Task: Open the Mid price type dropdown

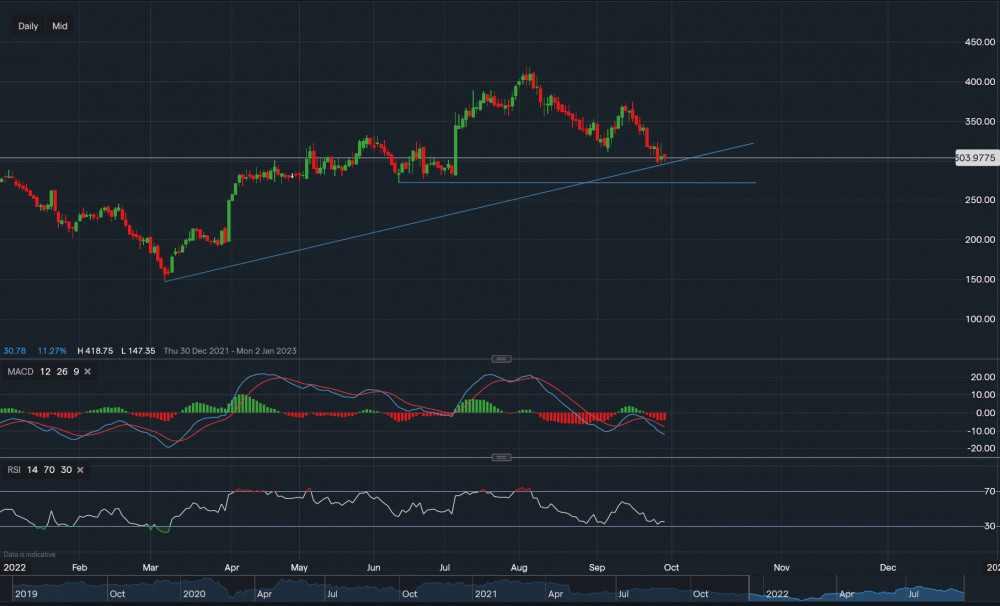Action: 60,26
